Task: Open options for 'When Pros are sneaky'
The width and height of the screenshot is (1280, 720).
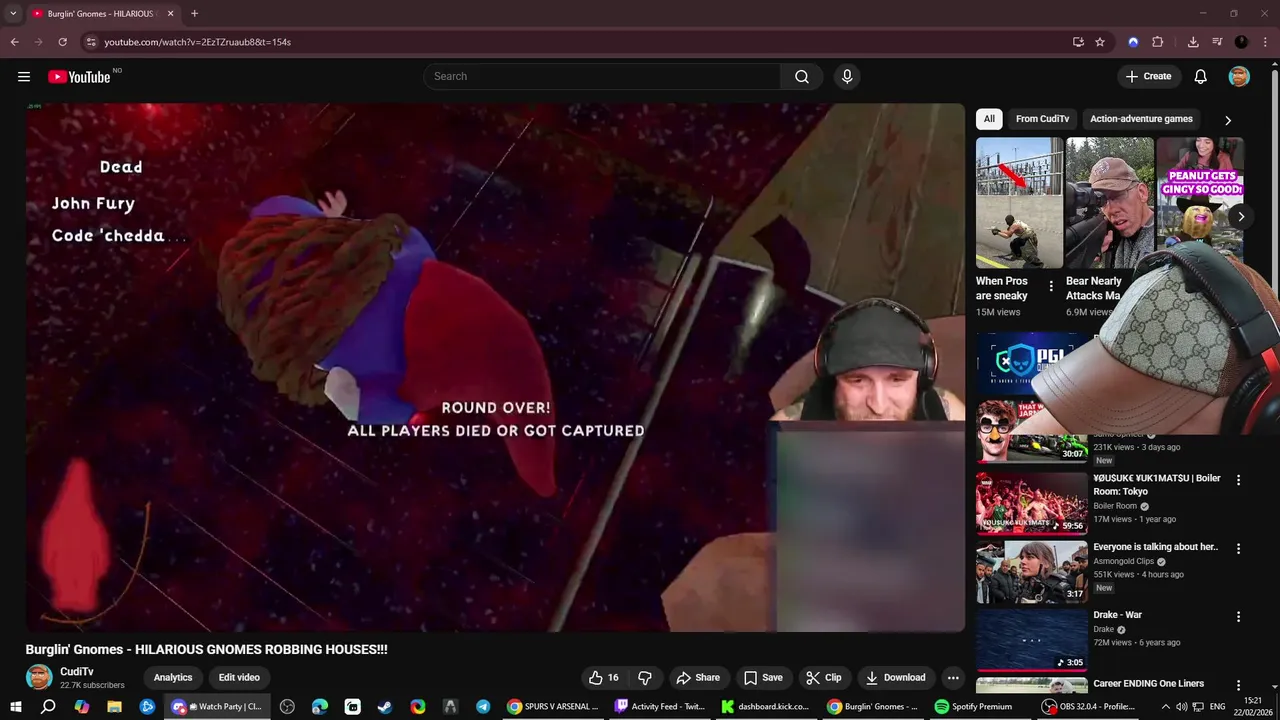Action: click(x=1051, y=287)
